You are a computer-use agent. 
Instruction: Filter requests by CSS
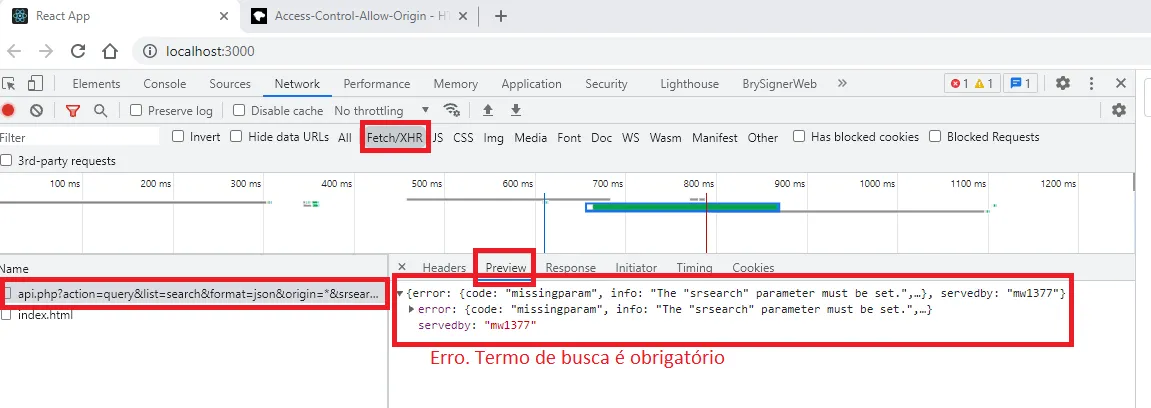(463, 137)
